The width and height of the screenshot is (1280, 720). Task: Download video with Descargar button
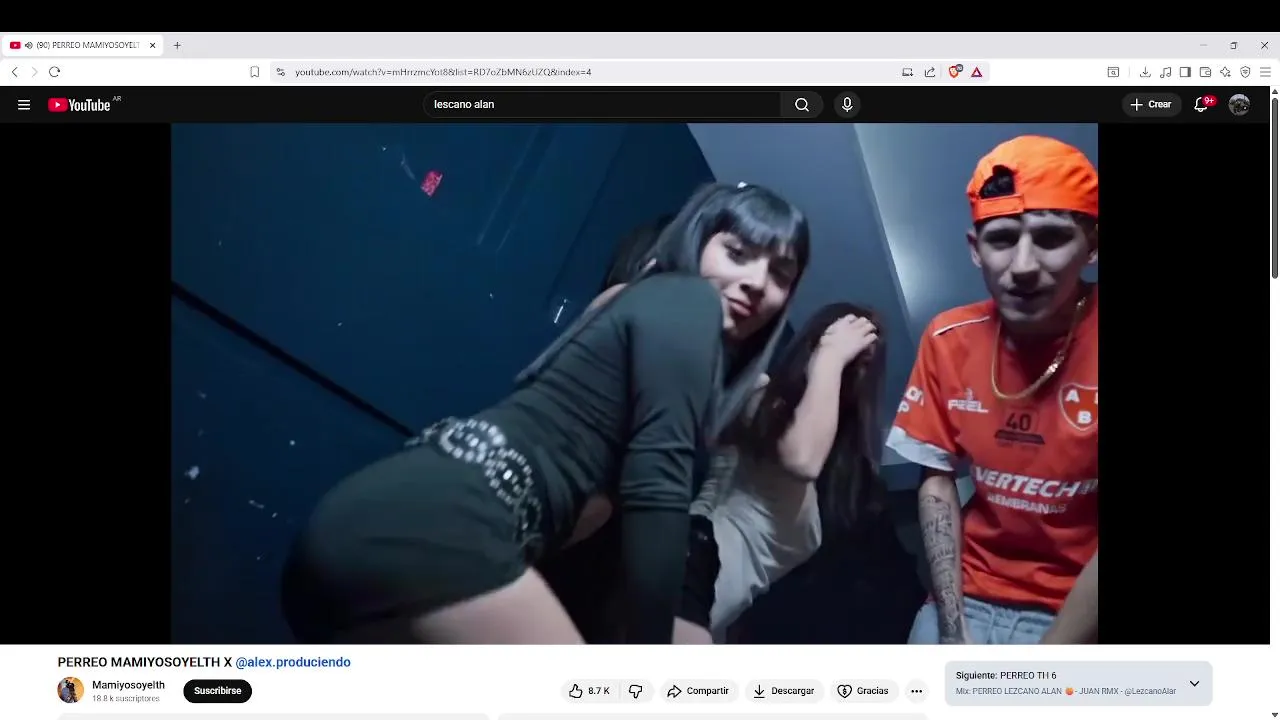point(783,691)
